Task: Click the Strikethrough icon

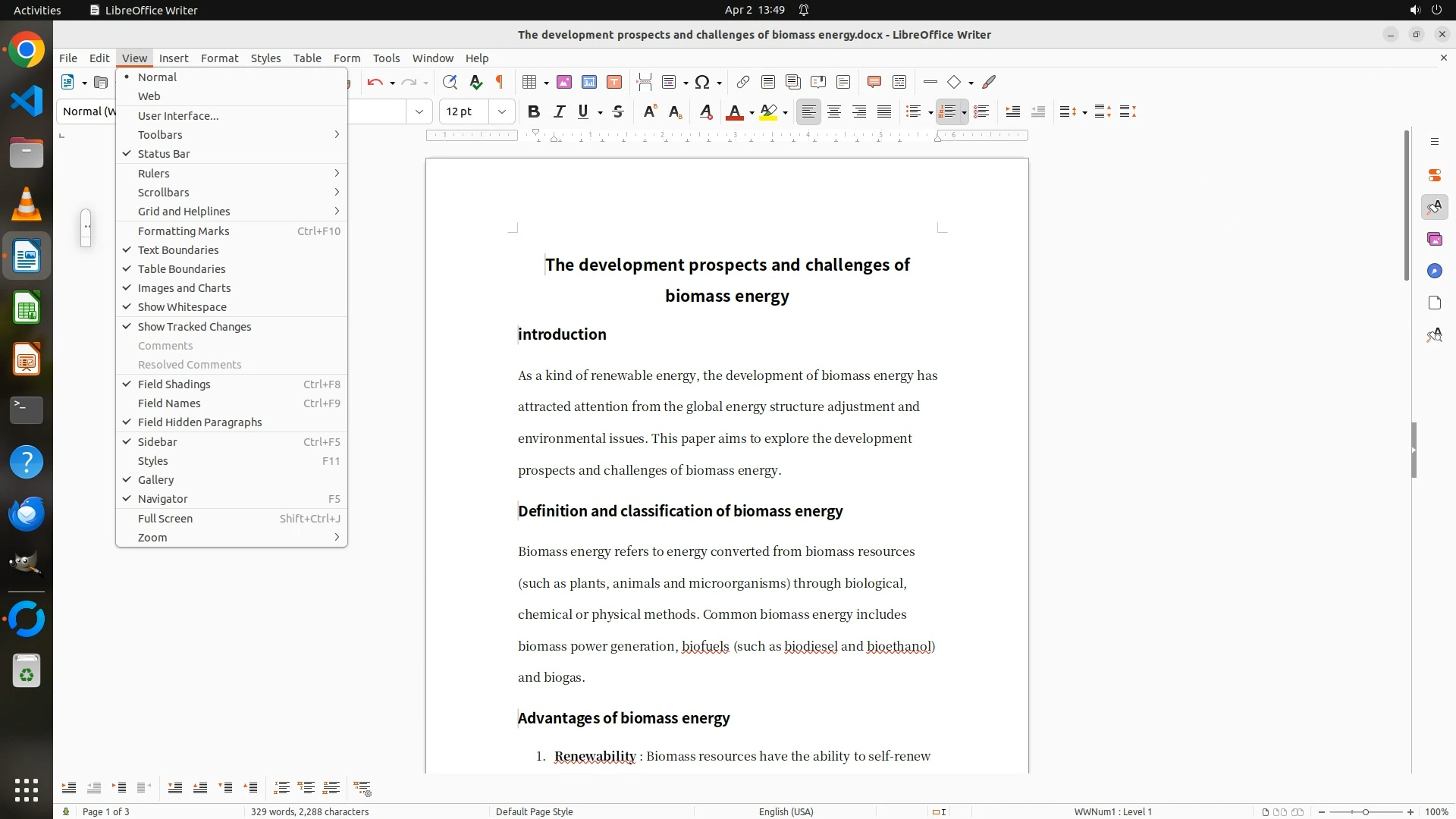Action: [x=618, y=112]
